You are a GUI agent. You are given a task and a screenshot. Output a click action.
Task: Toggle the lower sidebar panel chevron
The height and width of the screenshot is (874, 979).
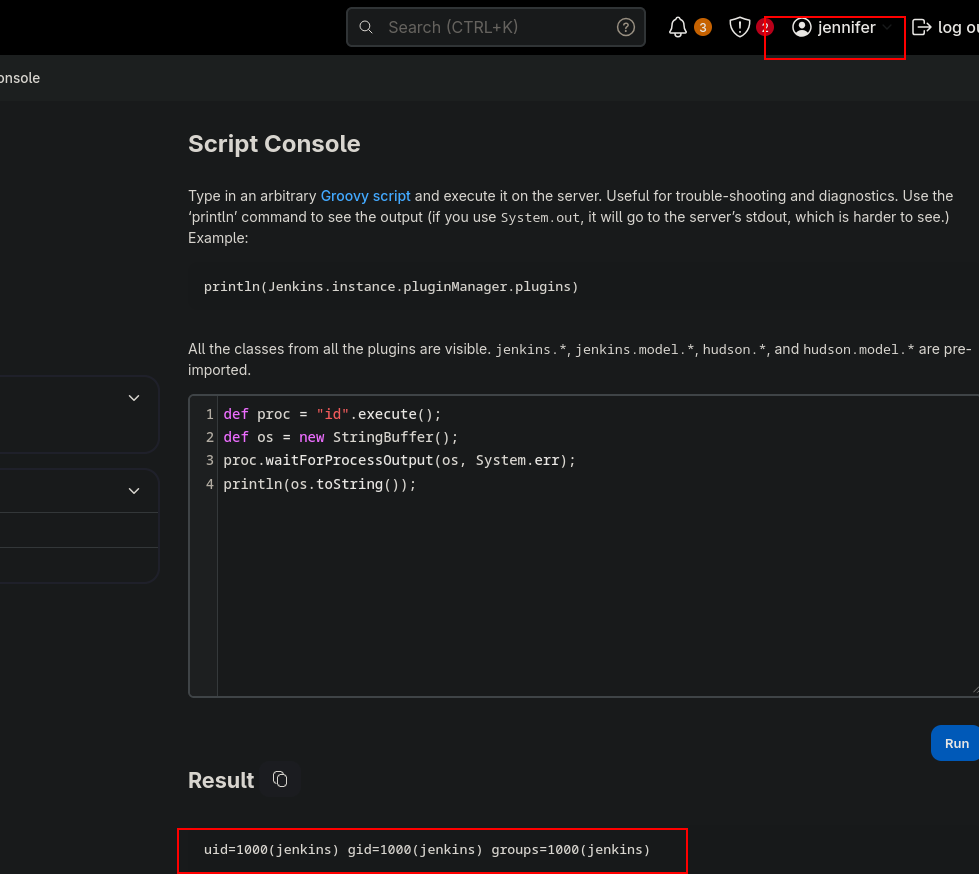point(134,491)
